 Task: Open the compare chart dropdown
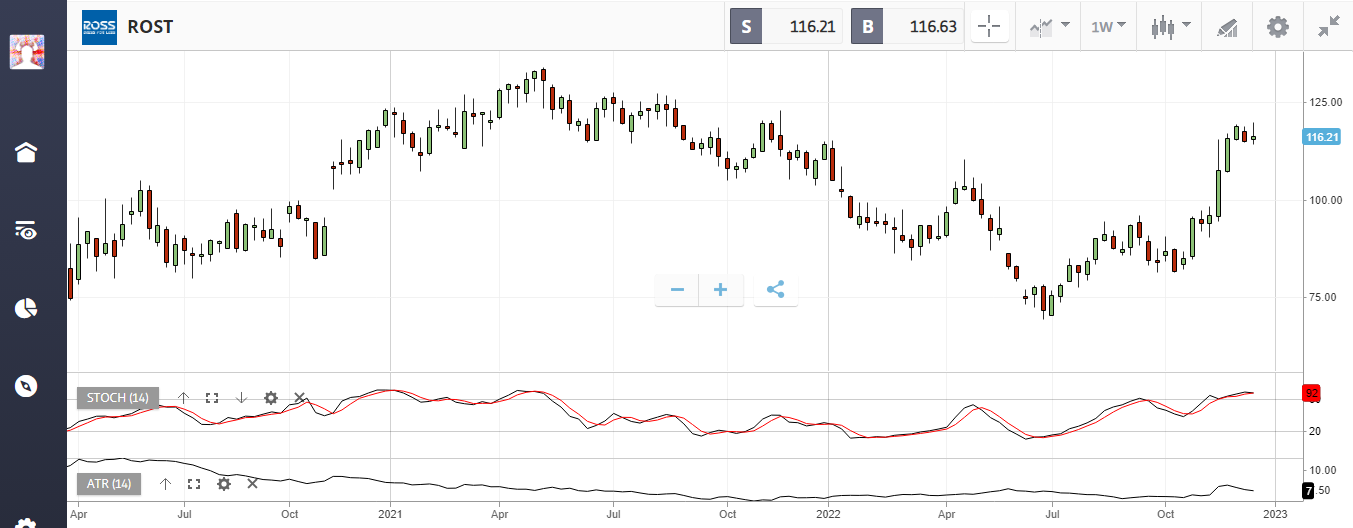tap(1049, 26)
